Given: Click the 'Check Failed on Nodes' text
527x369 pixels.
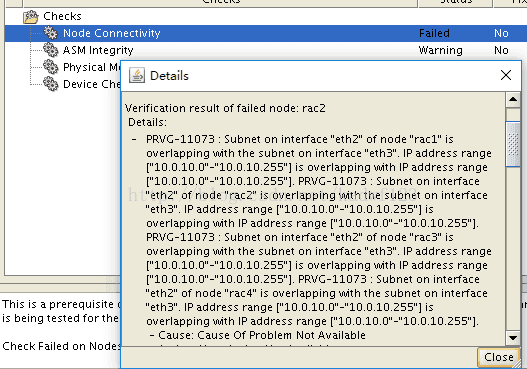Looking at the screenshot, I should pos(61,346).
